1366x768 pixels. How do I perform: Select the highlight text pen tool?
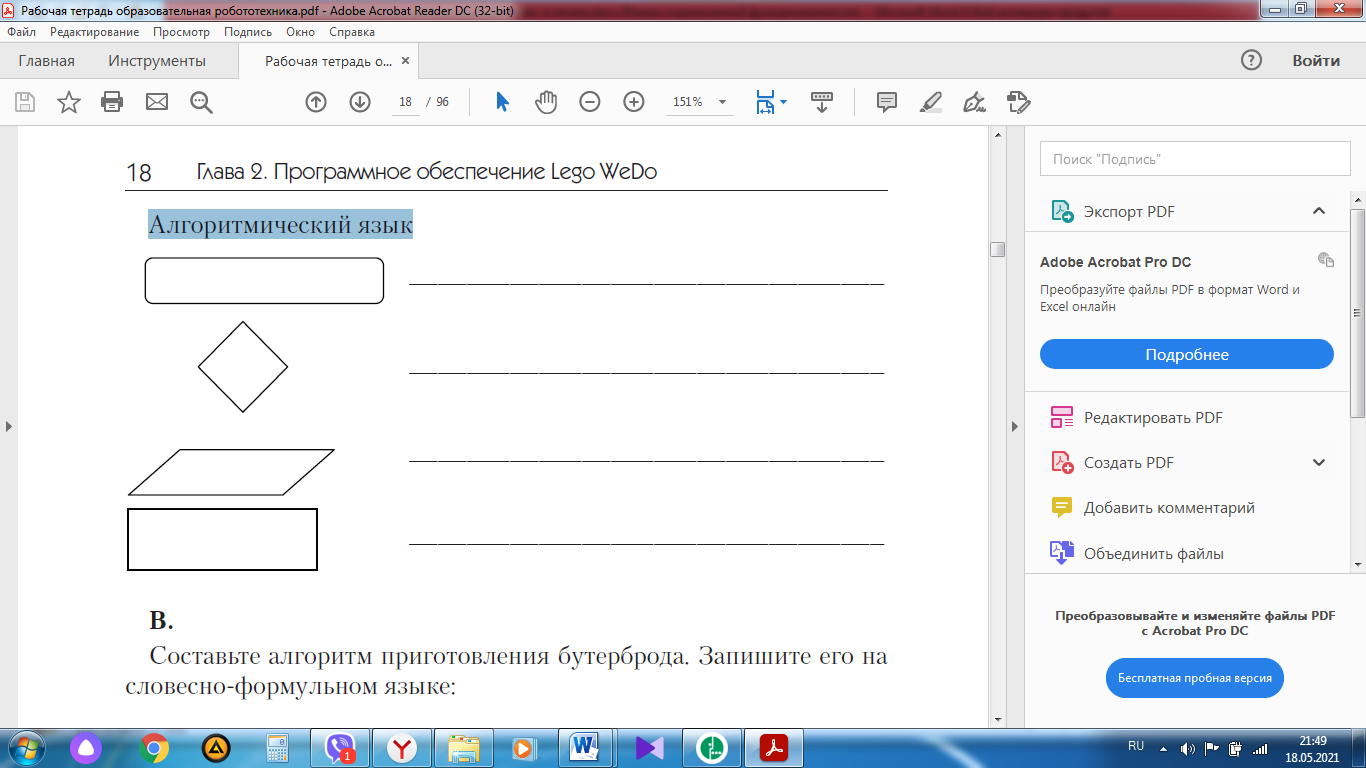tap(930, 102)
